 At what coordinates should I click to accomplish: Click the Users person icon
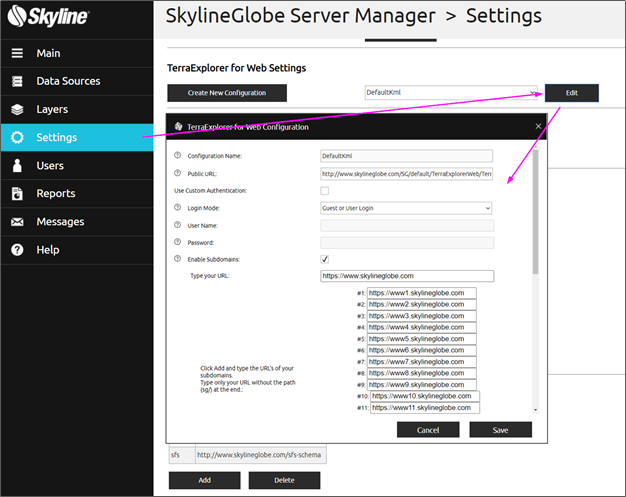pyautogui.click(x=17, y=165)
